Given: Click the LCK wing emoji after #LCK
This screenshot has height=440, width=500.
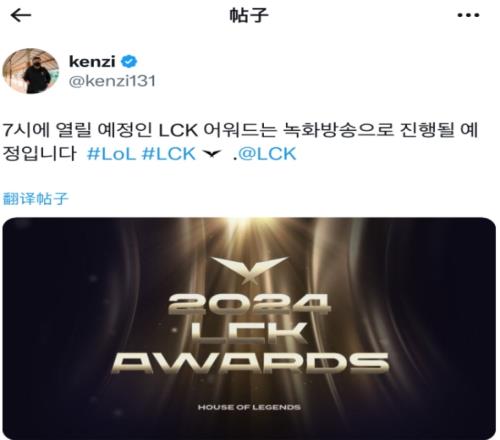Looking at the screenshot, I should 212,153.
